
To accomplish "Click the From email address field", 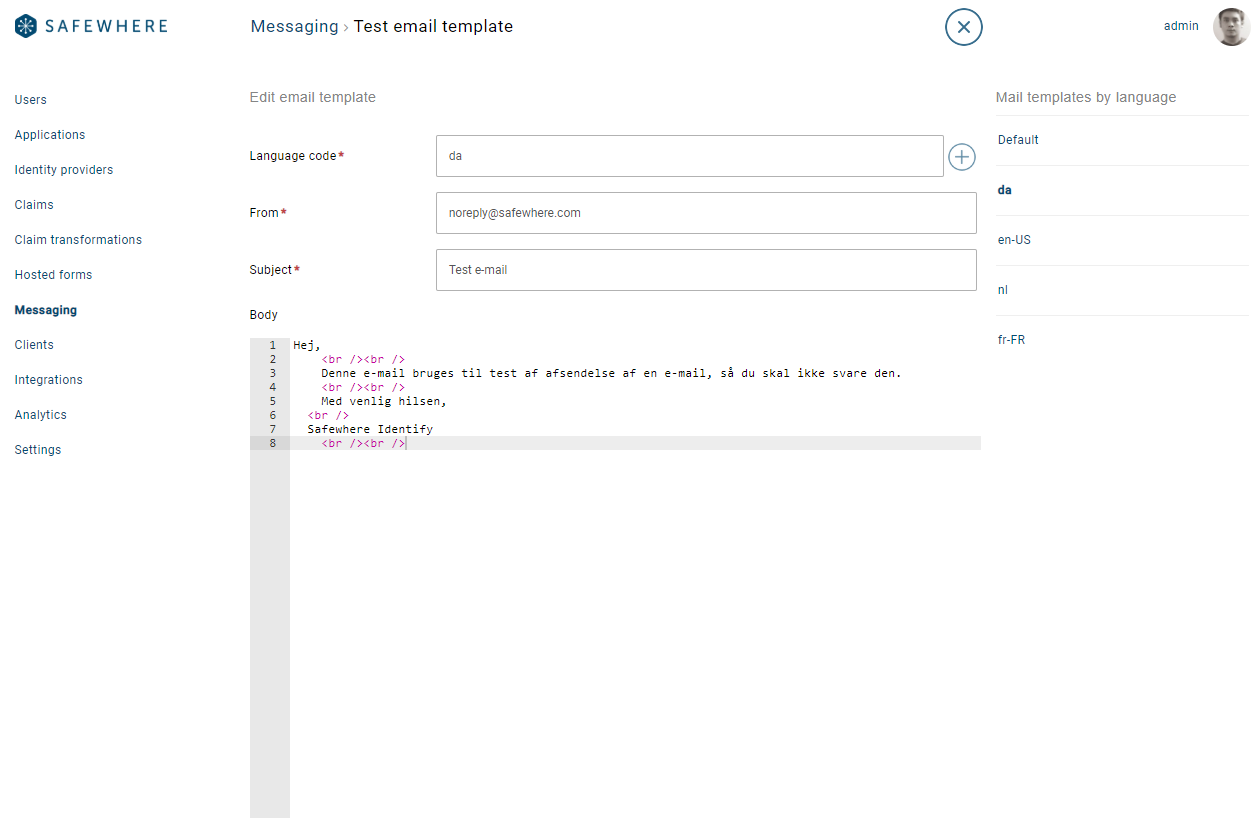I will 706,212.
